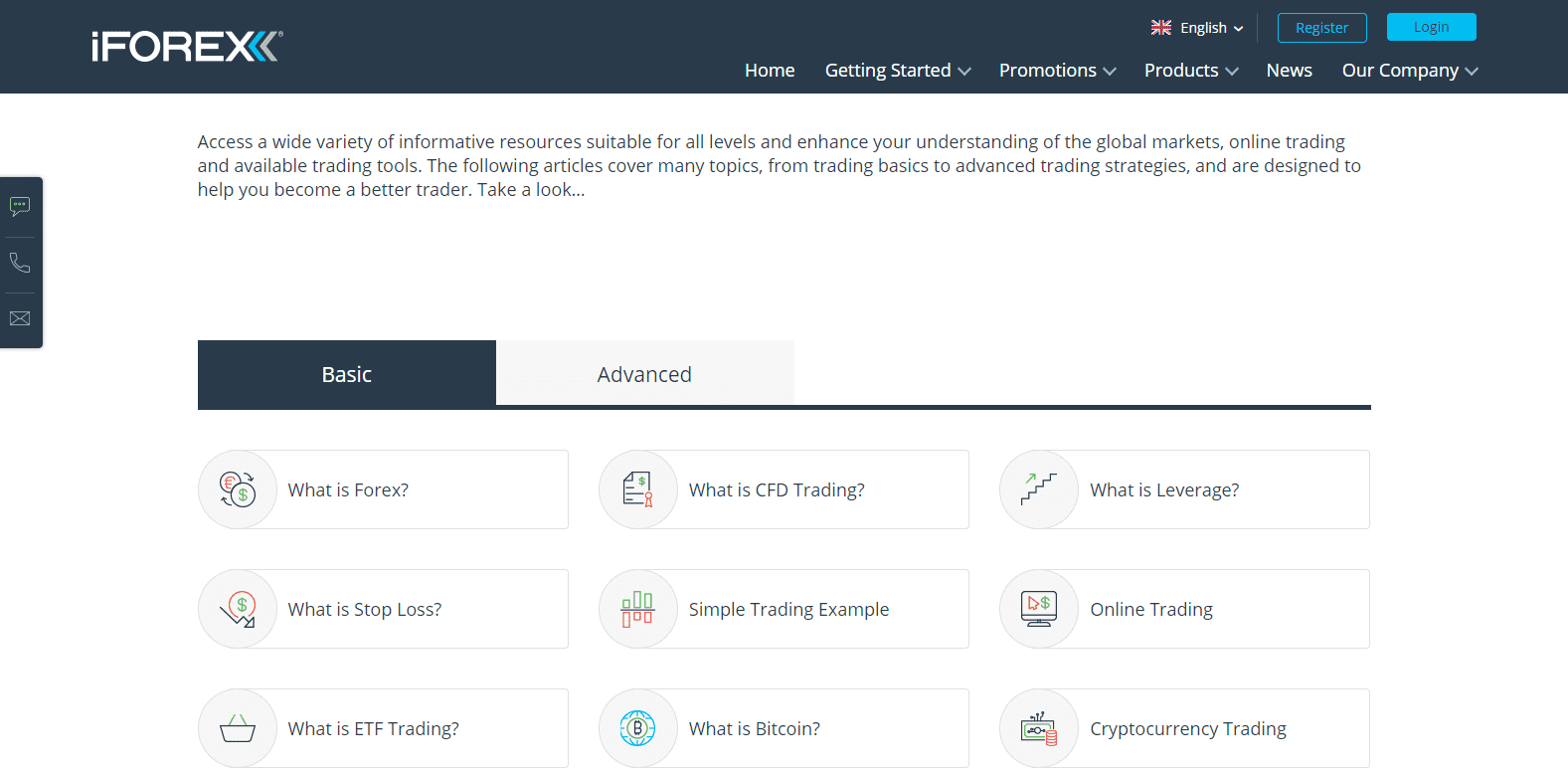Select the Basic tab
The width and height of the screenshot is (1568, 775).
click(347, 374)
